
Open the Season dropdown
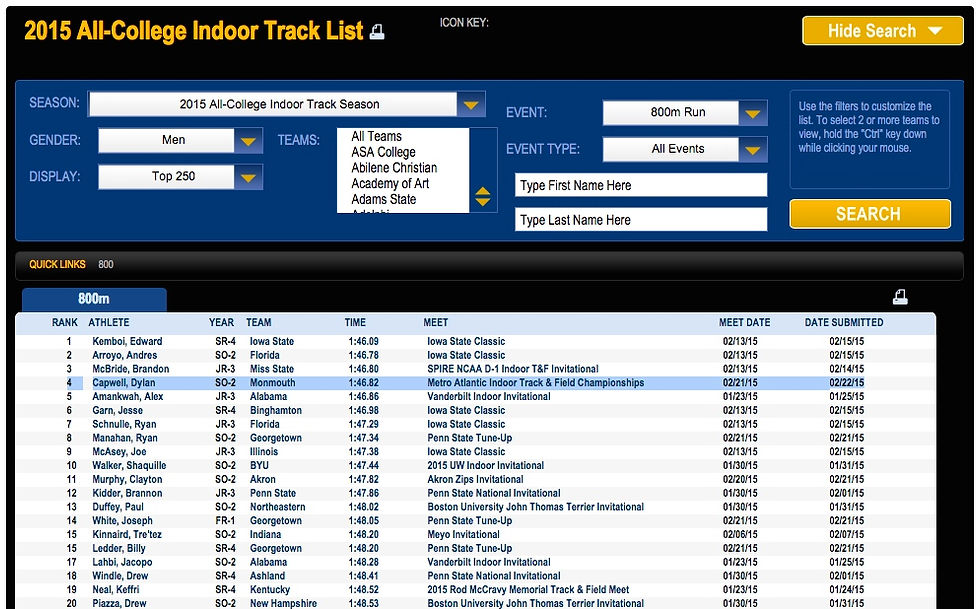click(x=287, y=104)
